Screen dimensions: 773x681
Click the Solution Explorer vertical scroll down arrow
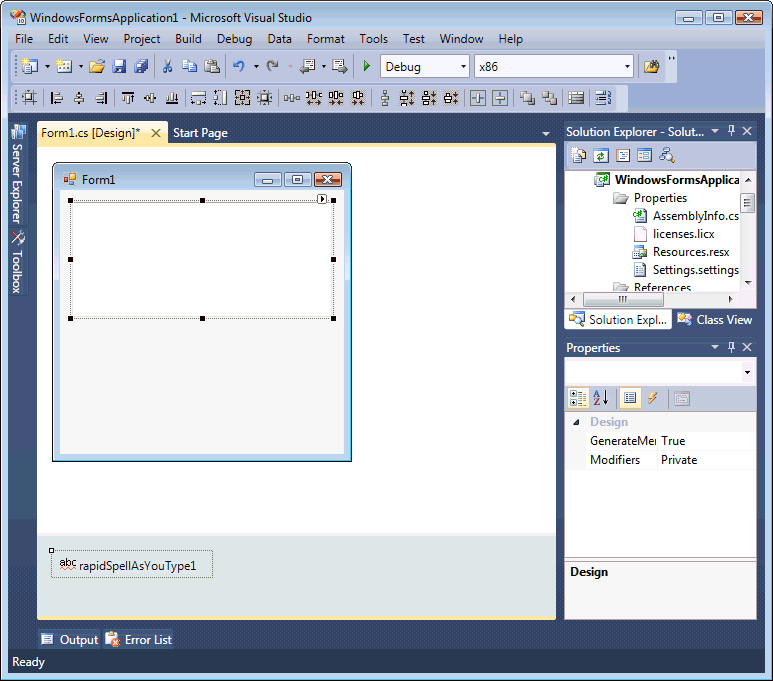click(748, 283)
